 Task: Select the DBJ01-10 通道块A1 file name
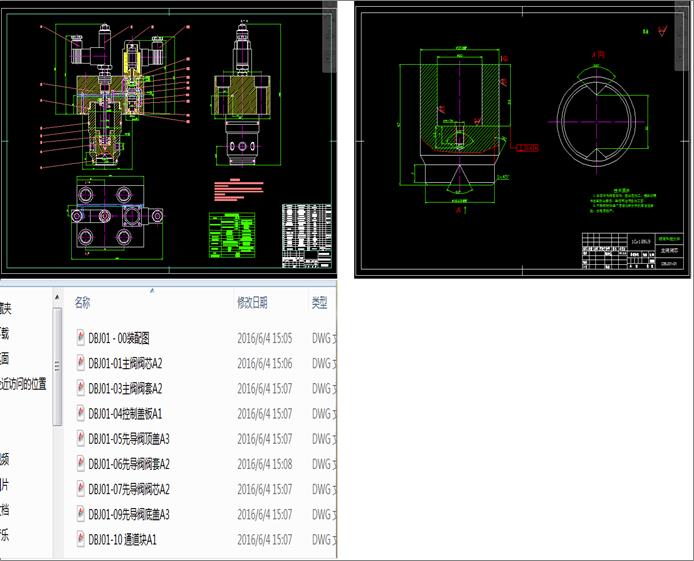click(122, 540)
